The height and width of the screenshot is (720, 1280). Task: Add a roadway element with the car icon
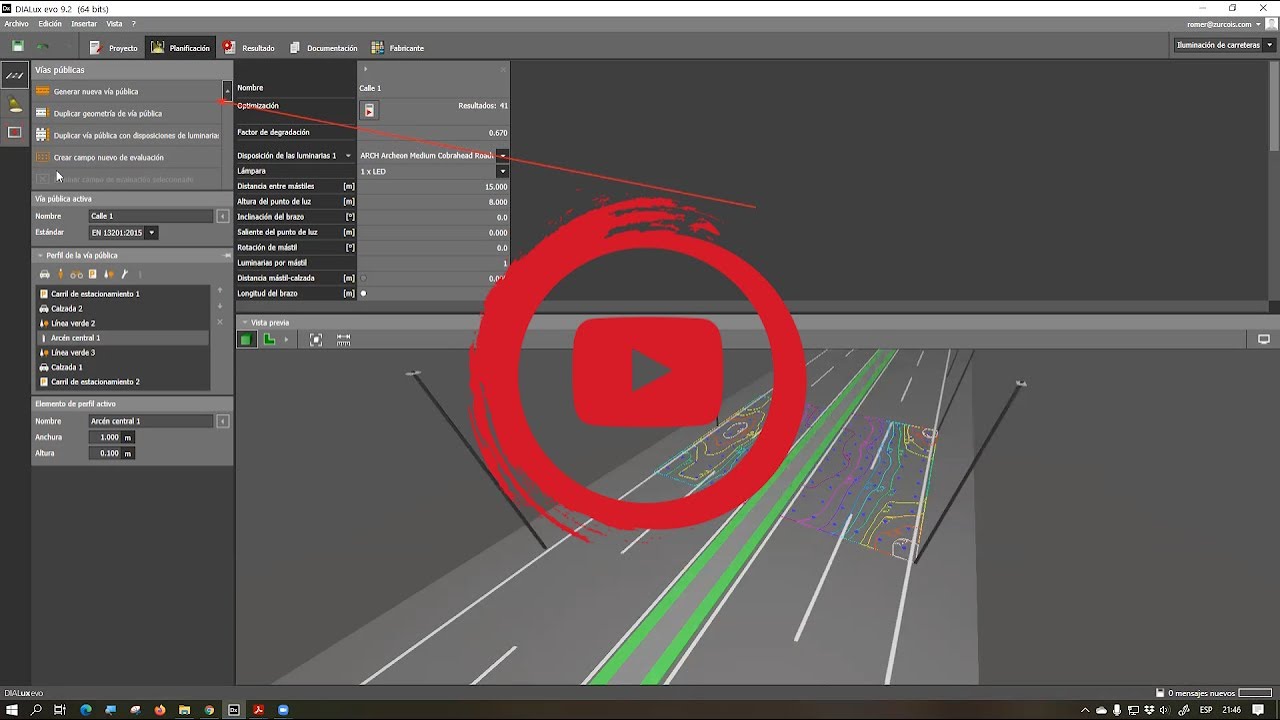(x=44, y=274)
